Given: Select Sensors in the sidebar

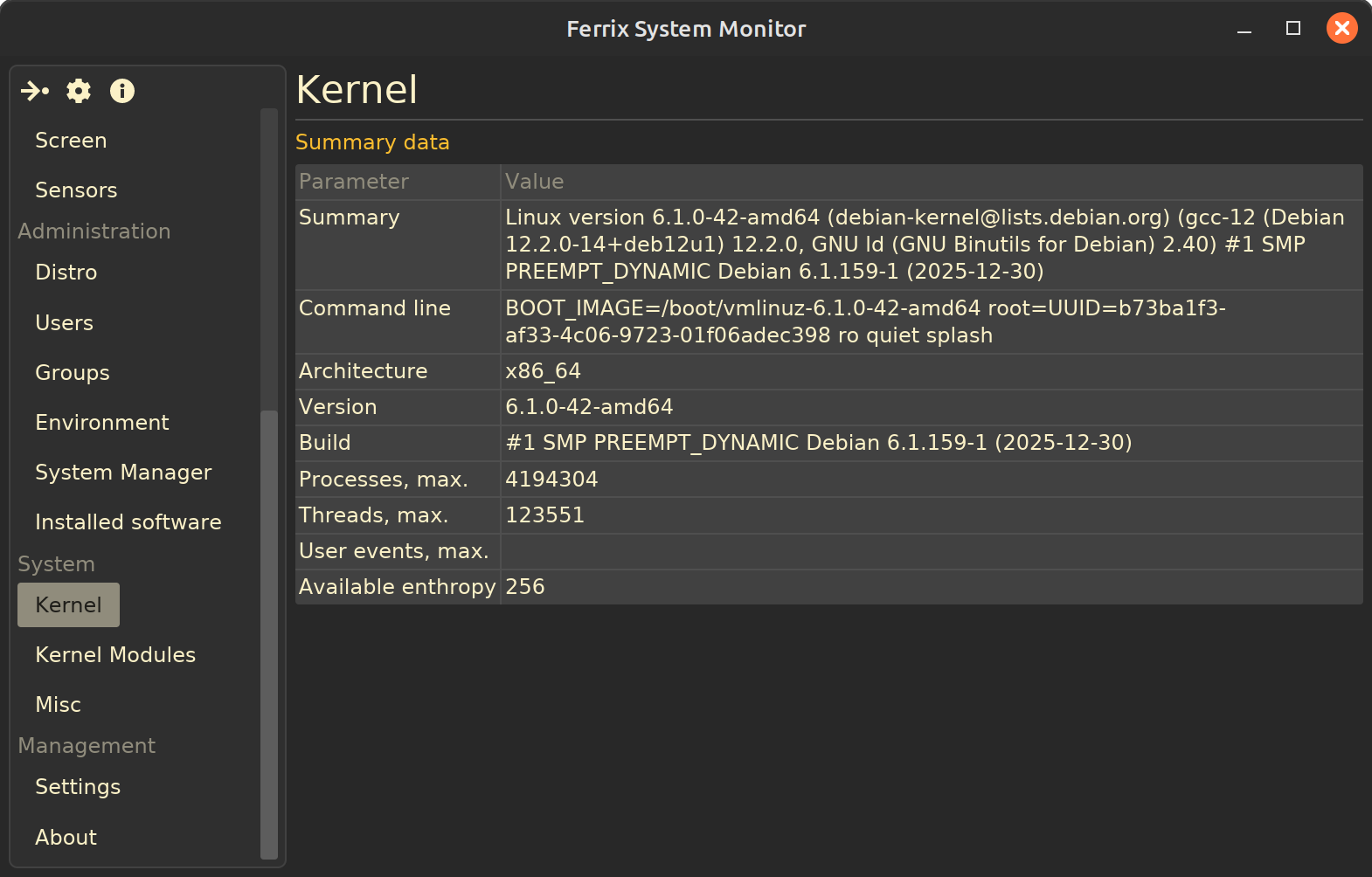Looking at the screenshot, I should (x=76, y=190).
